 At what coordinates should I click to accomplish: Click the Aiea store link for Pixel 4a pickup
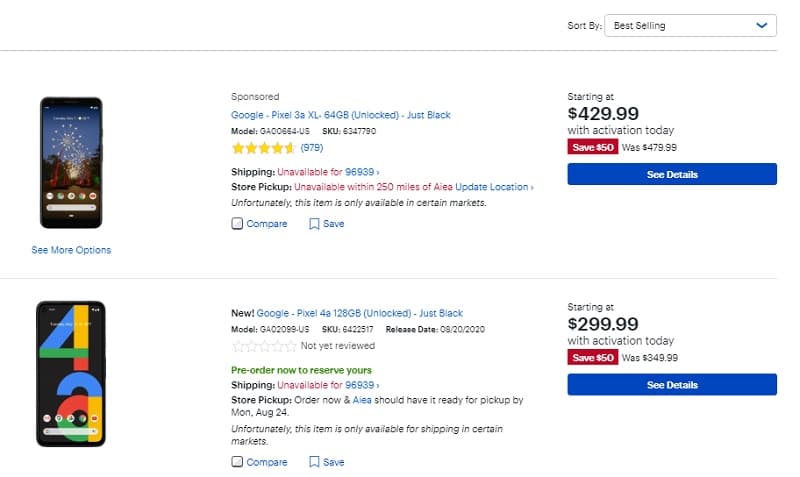coord(362,400)
